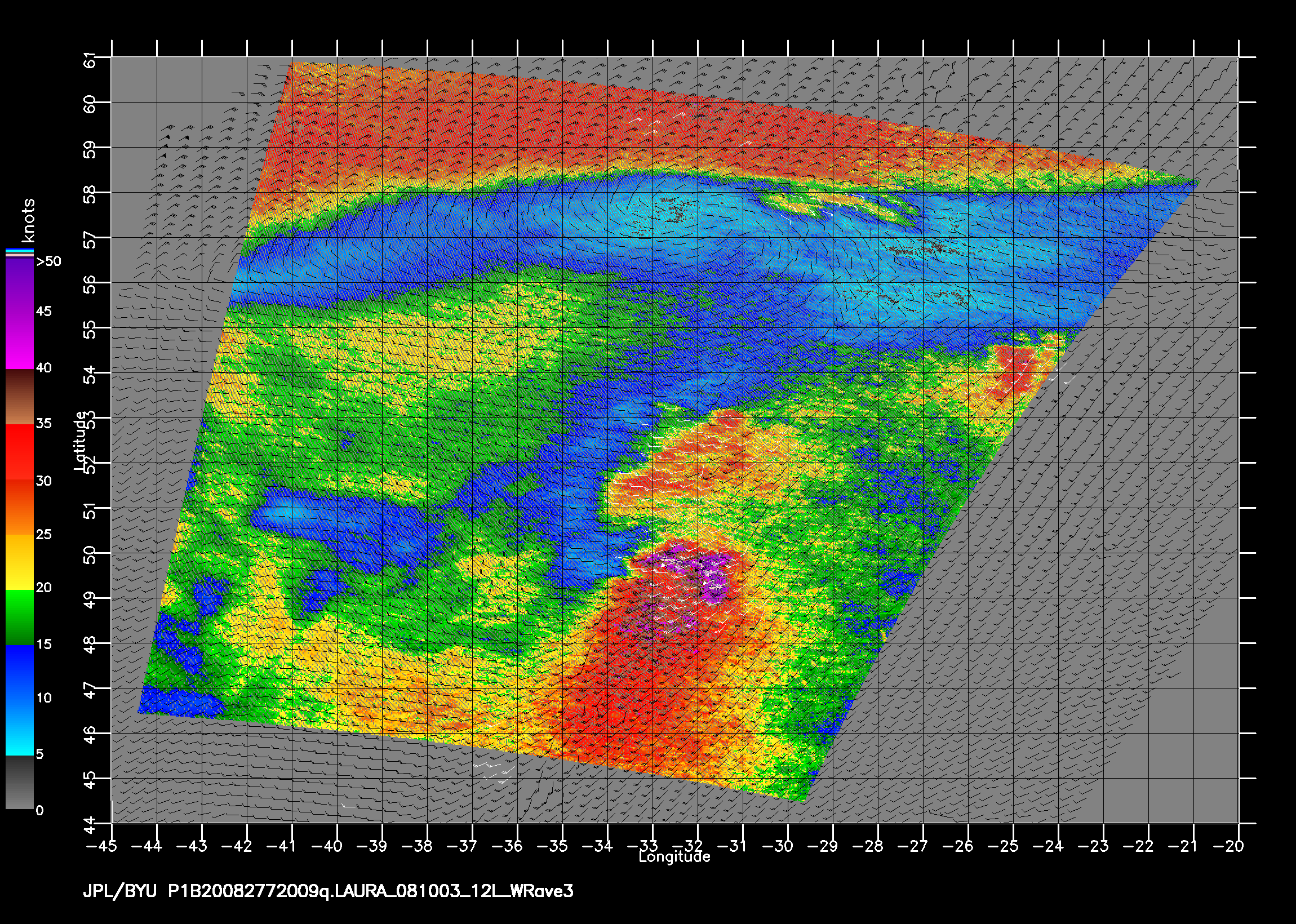Click the red 30–35 knots color band
The width and height of the screenshot is (1296, 924).
point(19,452)
